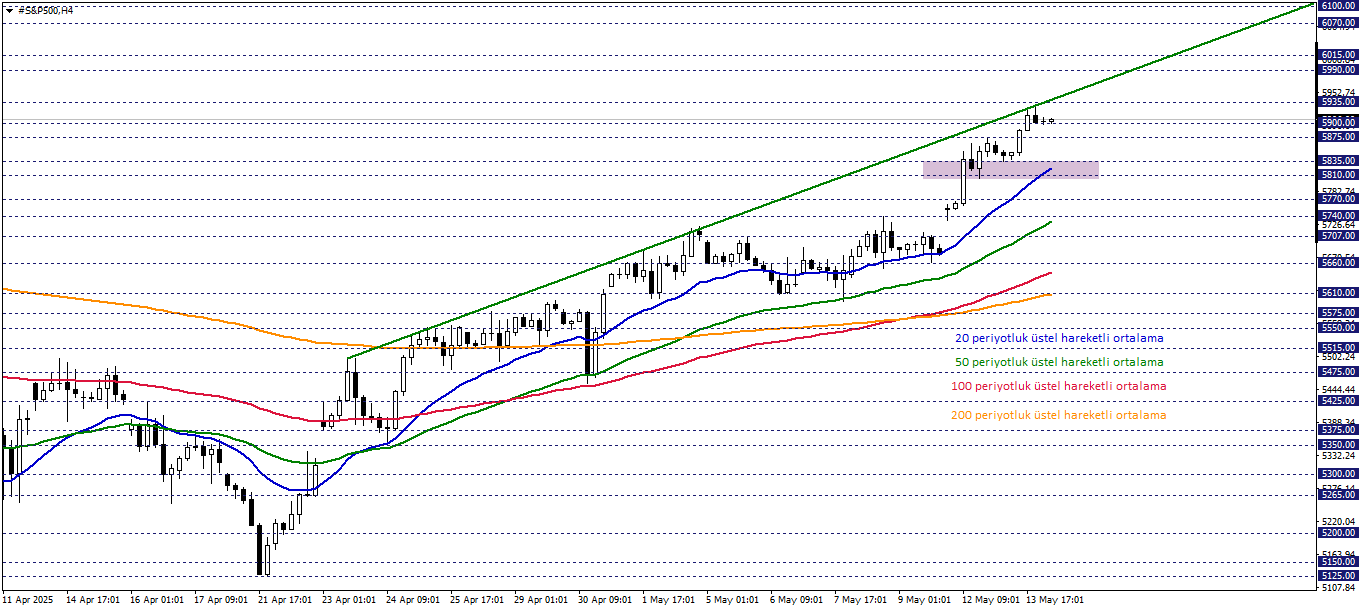Click the 5550.00 price level label
Viewport: 1362px width, 611px height.
click(x=1338, y=328)
